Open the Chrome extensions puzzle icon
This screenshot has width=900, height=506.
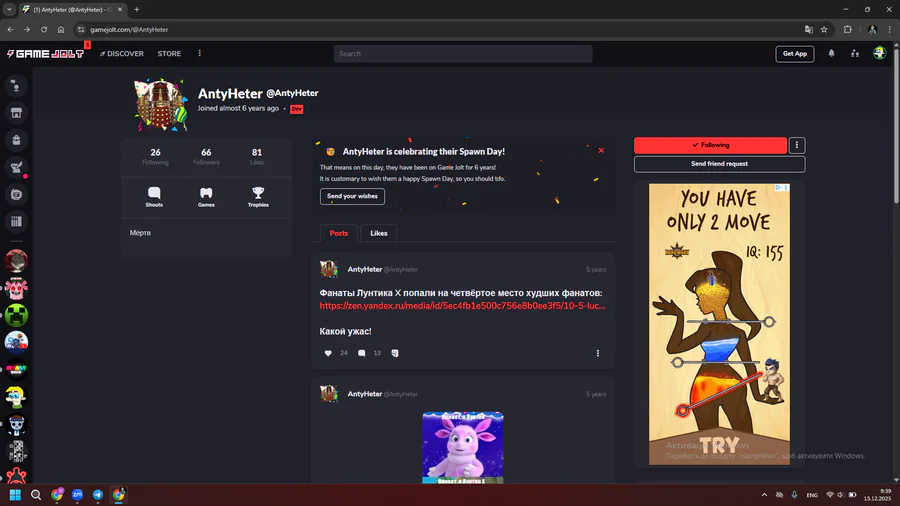pyautogui.click(x=848, y=29)
